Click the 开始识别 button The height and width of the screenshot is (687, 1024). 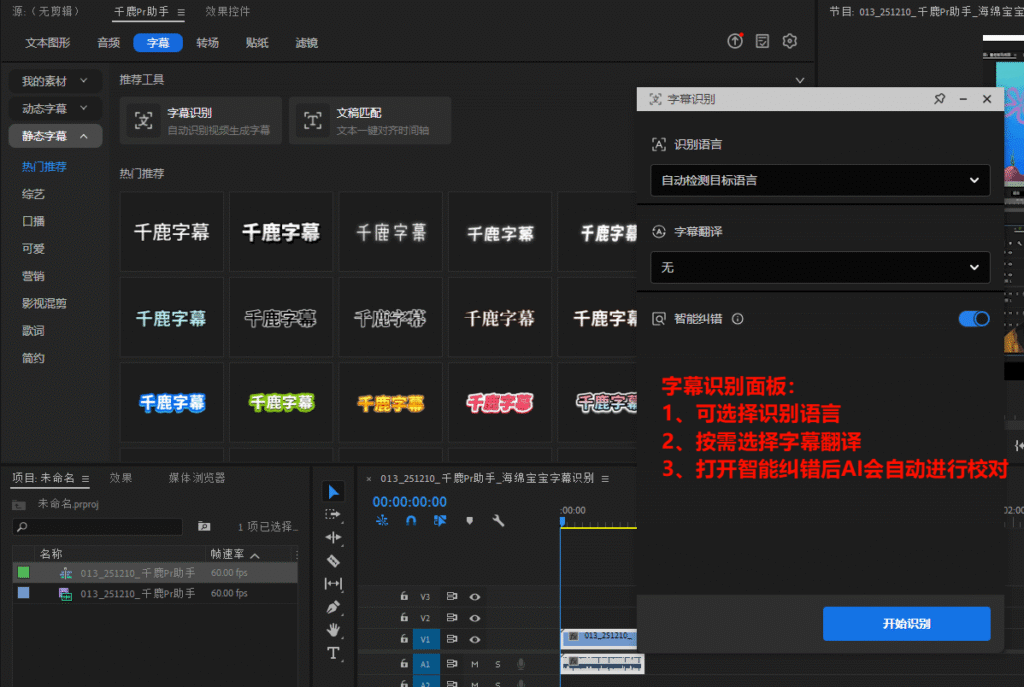point(906,624)
